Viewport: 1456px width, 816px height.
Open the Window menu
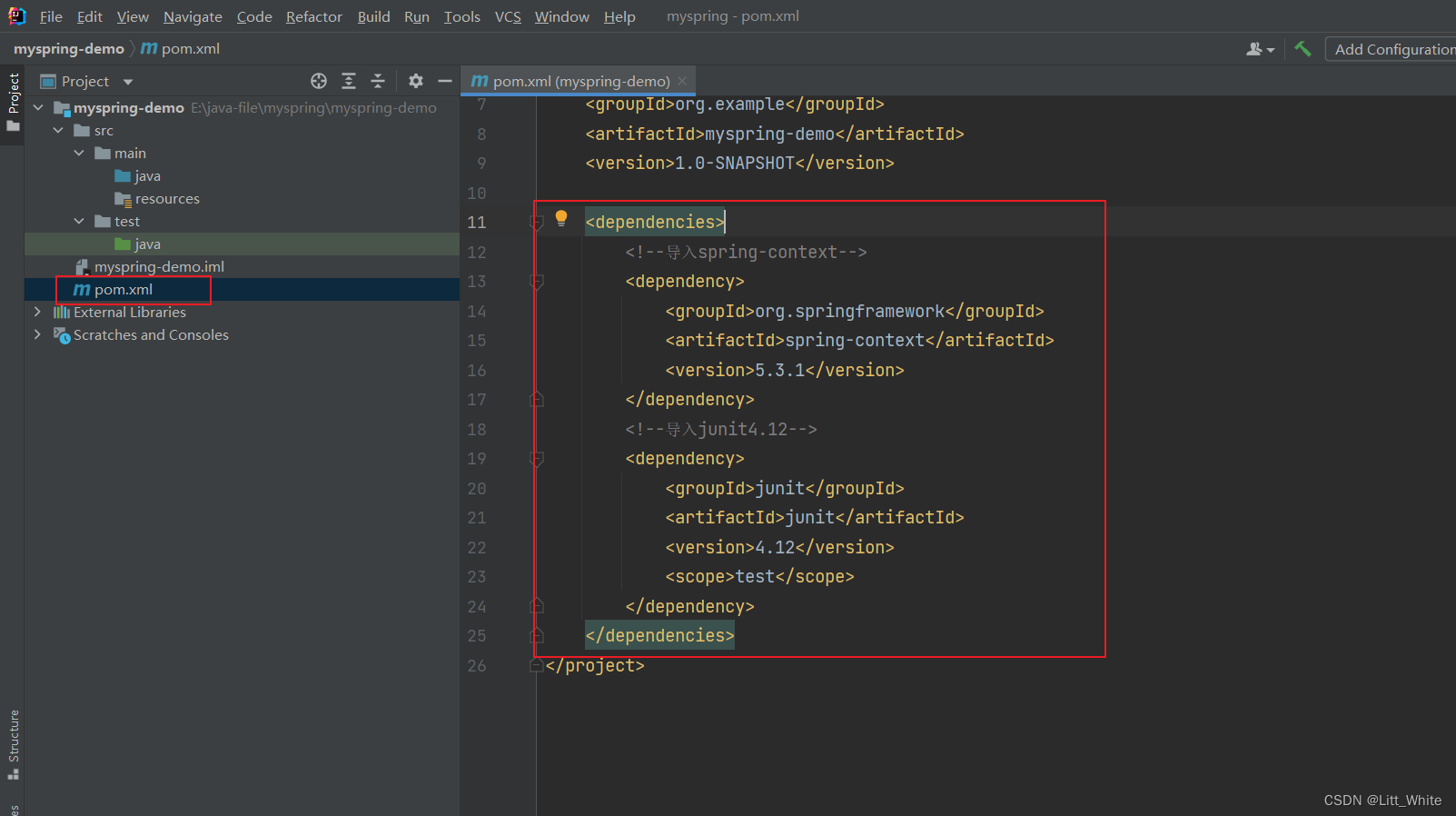point(561,16)
